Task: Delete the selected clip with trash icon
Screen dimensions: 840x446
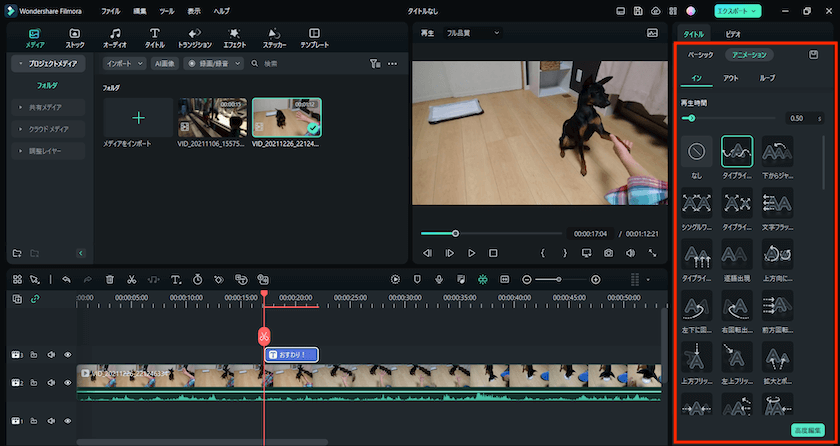Action: (x=110, y=280)
